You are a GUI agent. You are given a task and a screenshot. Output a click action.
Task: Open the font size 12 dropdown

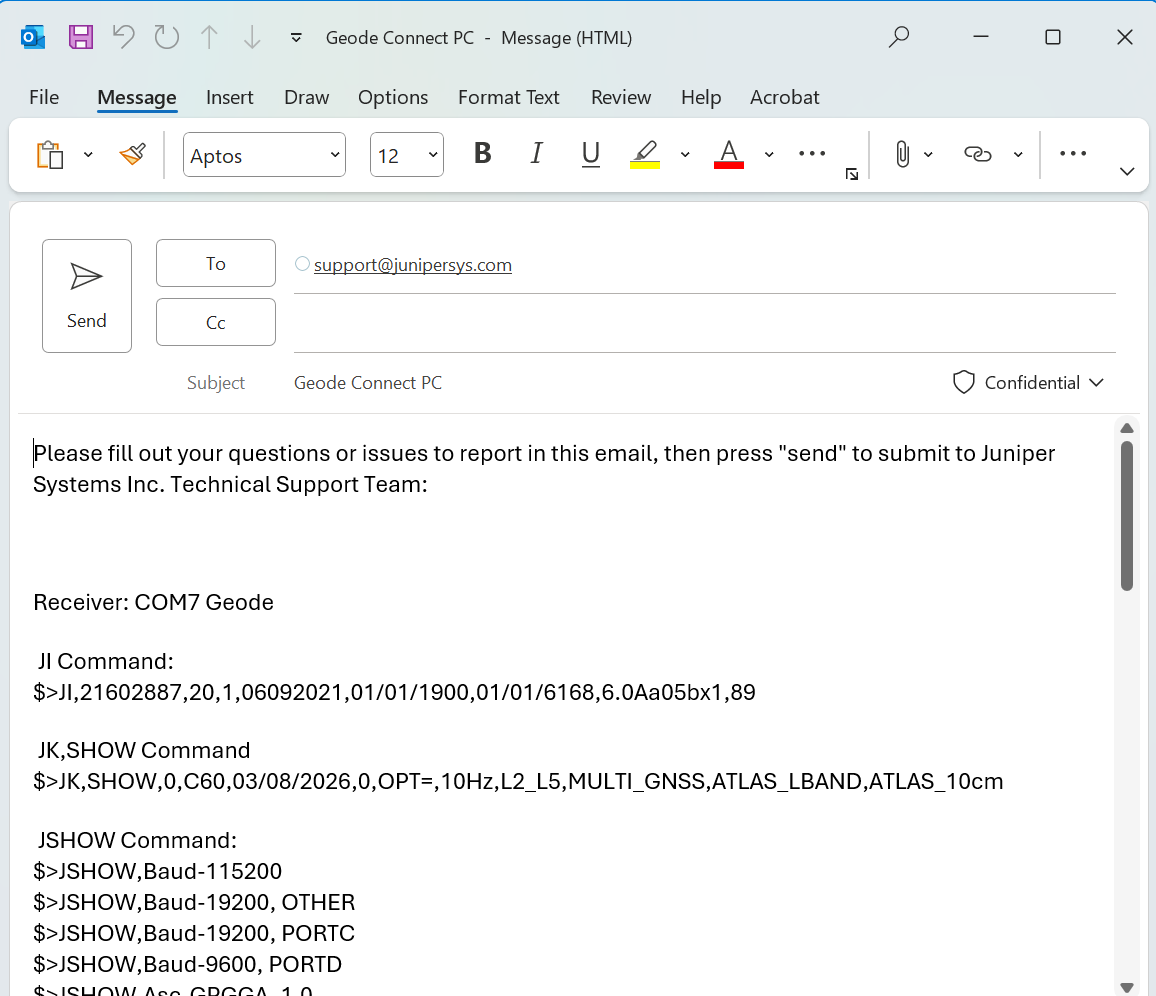coord(433,155)
